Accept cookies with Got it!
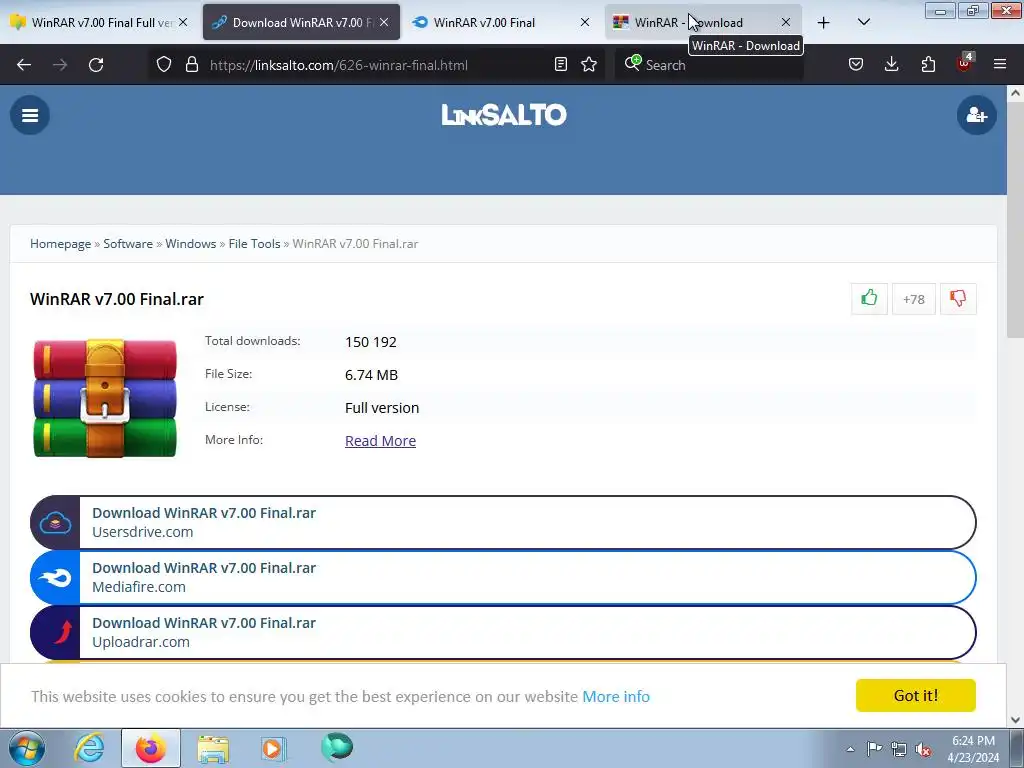Image resolution: width=1024 pixels, height=768 pixels. coord(916,696)
